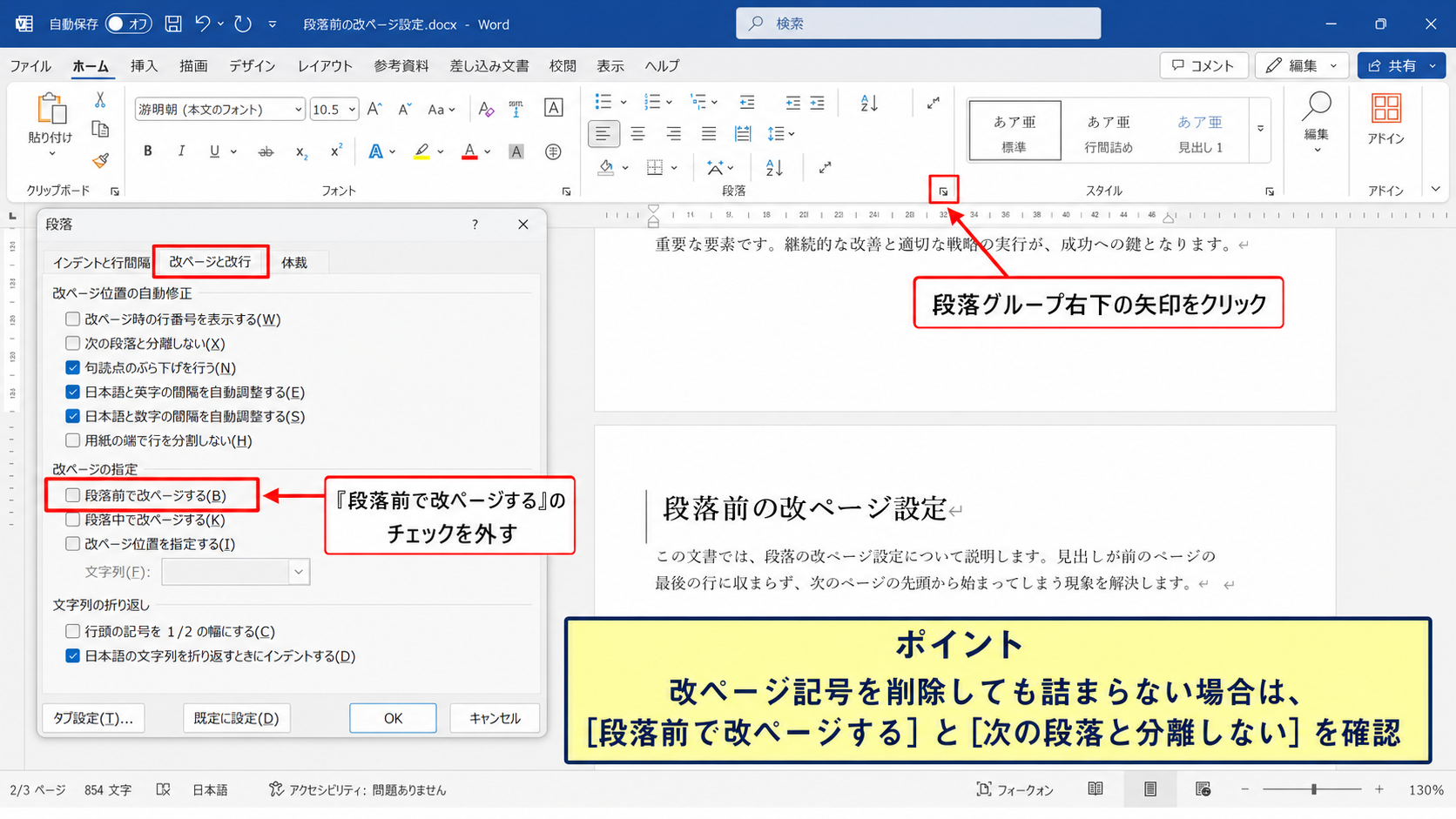Image resolution: width=1456 pixels, height=819 pixels.
Task: Check 段落中で改ページする(K) checkbox
Action: click(x=72, y=520)
